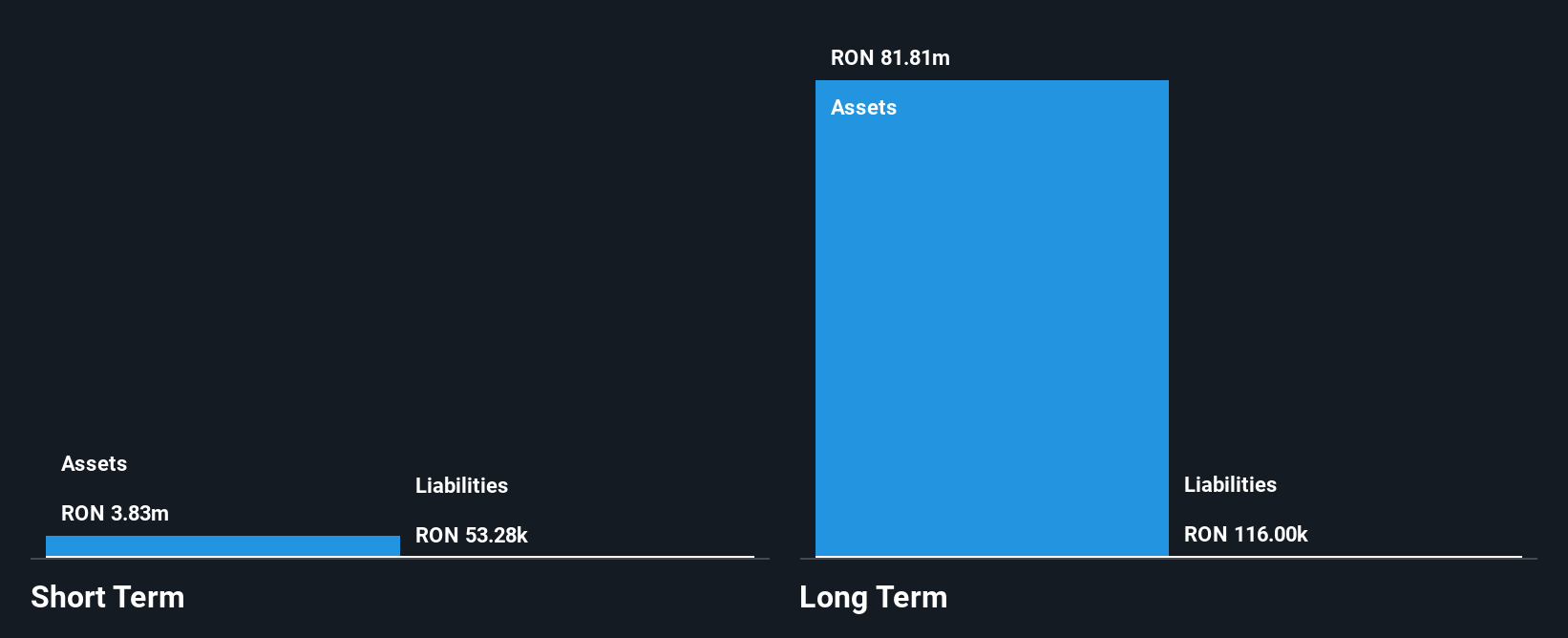This screenshot has width=1568, height=638.
Task: Click the RON currency text above tall bar
Action: [853, 58]
